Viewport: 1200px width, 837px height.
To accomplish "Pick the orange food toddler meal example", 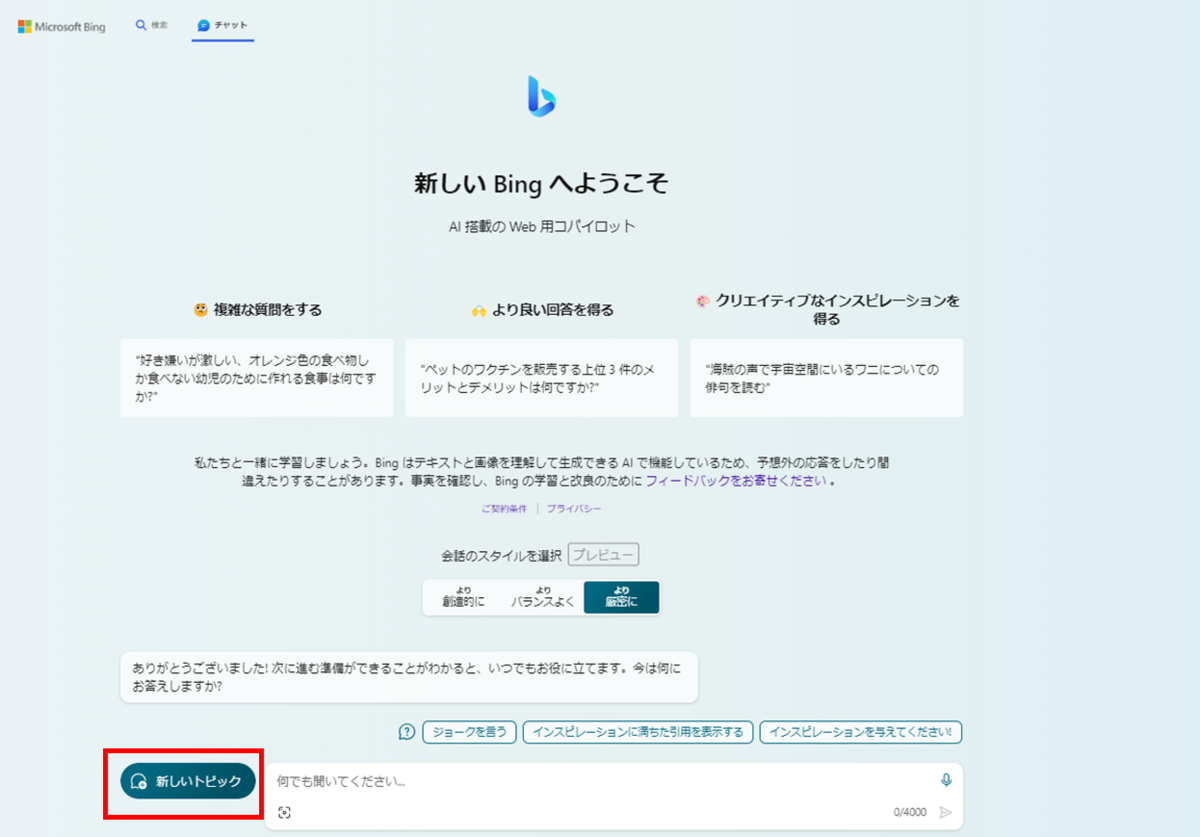I will (257, 377).
